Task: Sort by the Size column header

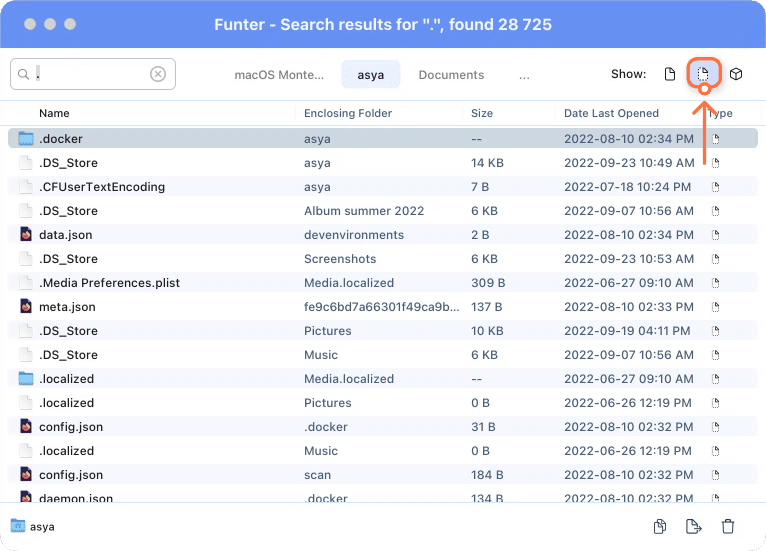Action: [482, 113]
